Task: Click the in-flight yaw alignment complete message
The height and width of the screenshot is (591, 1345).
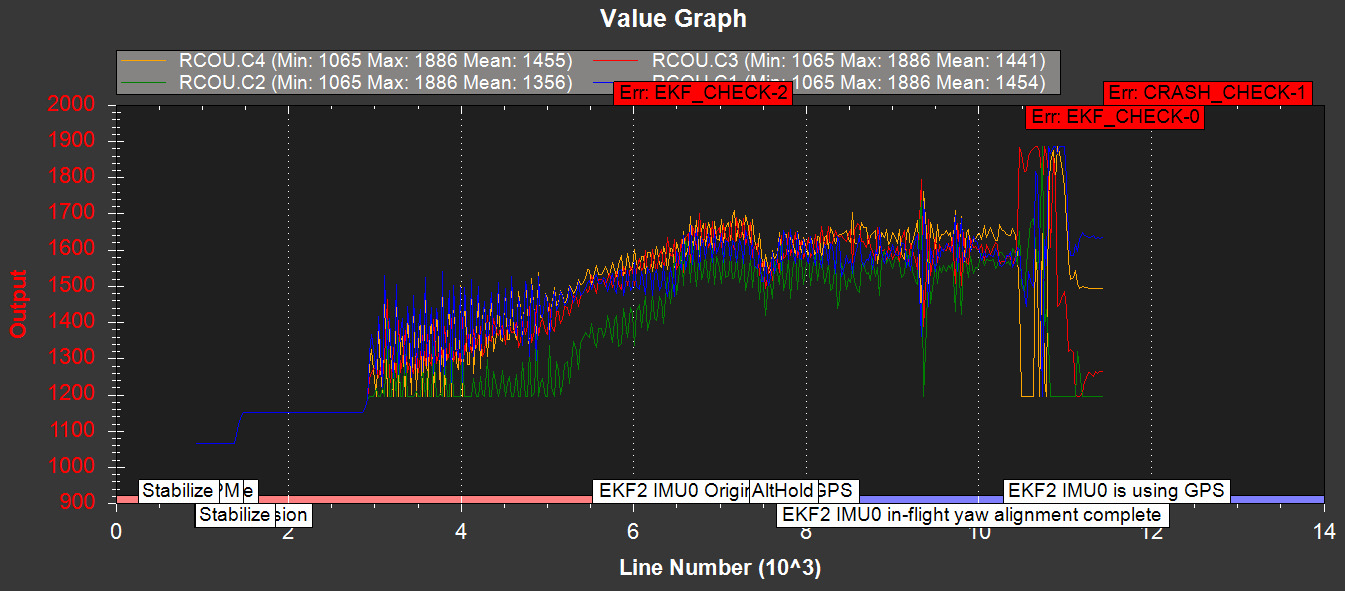Action: pos(971,515)
